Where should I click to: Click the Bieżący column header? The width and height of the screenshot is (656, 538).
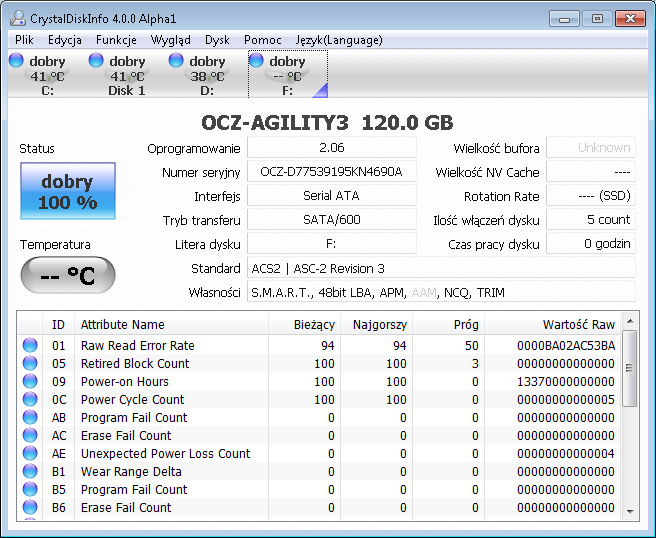tap(304, 324)
